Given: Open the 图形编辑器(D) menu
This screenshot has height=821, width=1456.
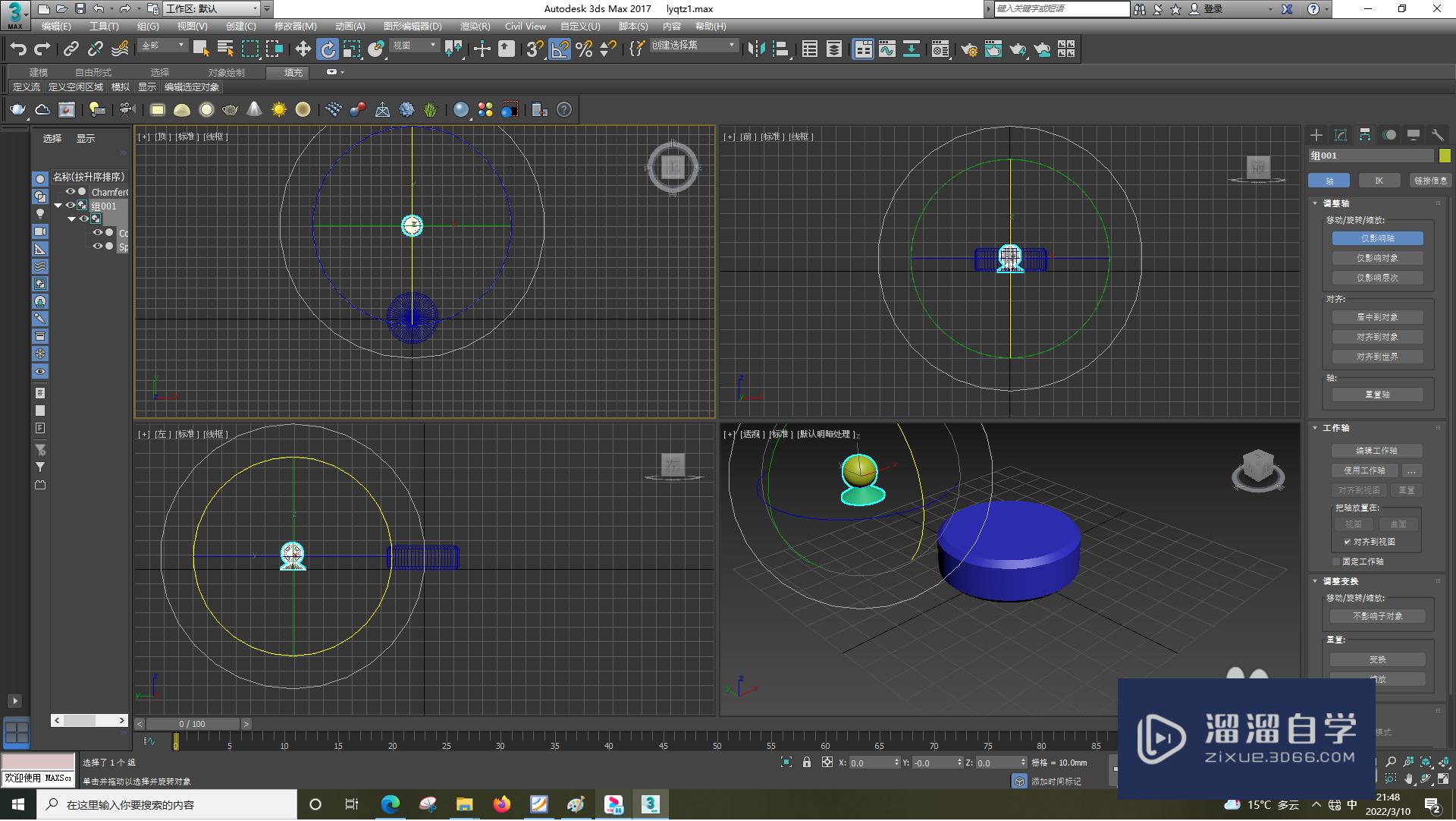Looking at the screenshot, I should click(413, 27).
